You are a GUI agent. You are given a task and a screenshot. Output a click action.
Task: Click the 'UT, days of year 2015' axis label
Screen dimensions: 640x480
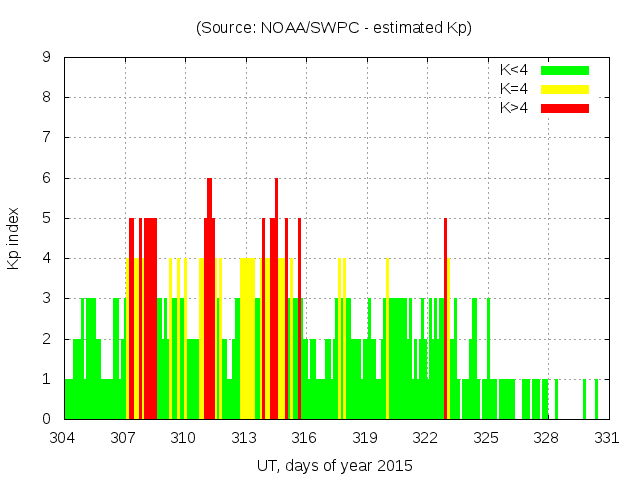(334, 465)
